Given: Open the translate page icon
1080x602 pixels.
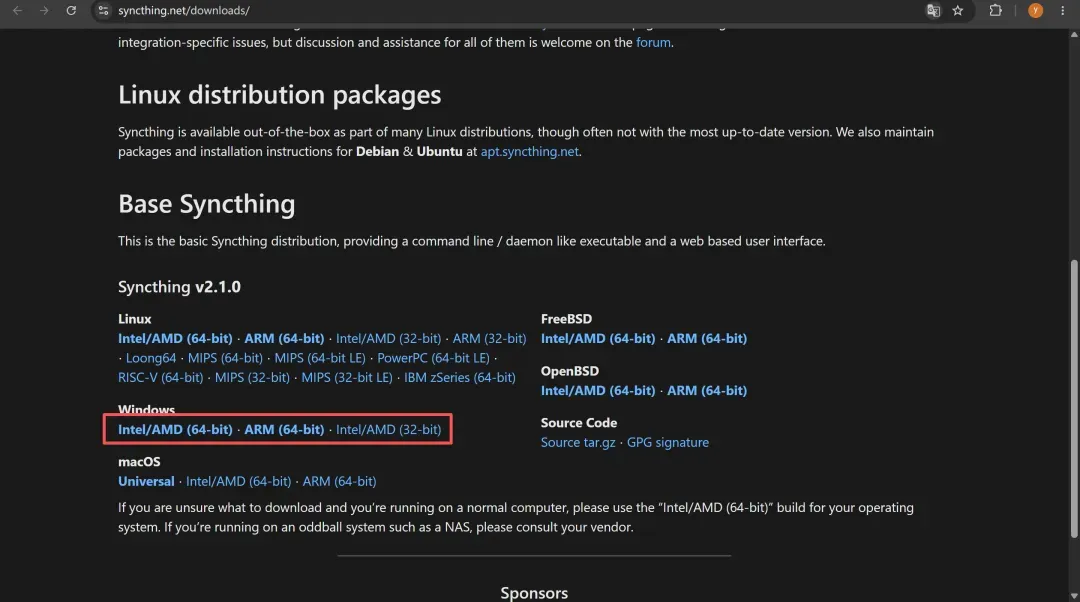Looking at the screenshot, I should click(933, 10).
